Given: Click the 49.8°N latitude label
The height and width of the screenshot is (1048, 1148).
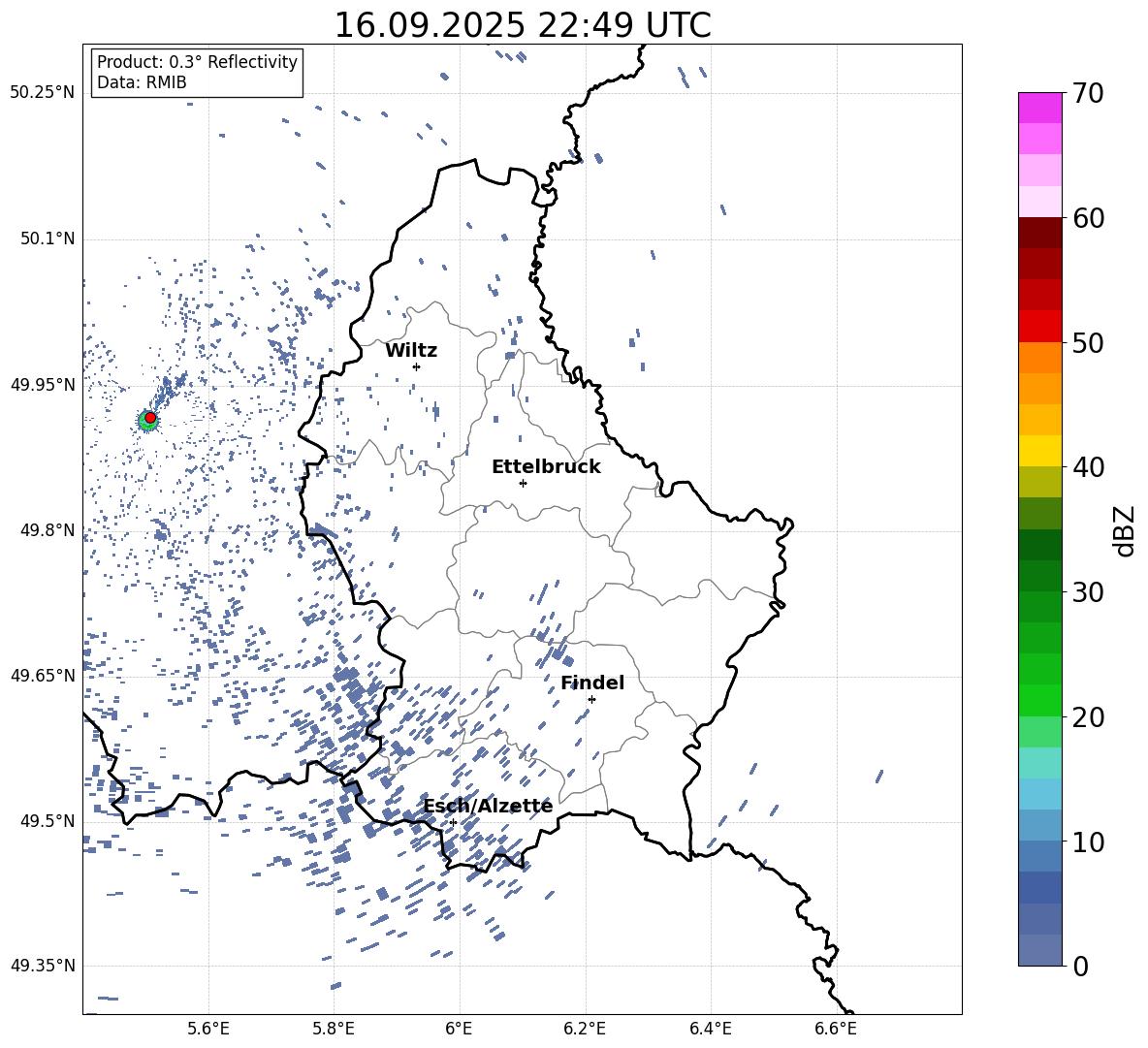Looking at the screenshot, I should tap(48, 530).
